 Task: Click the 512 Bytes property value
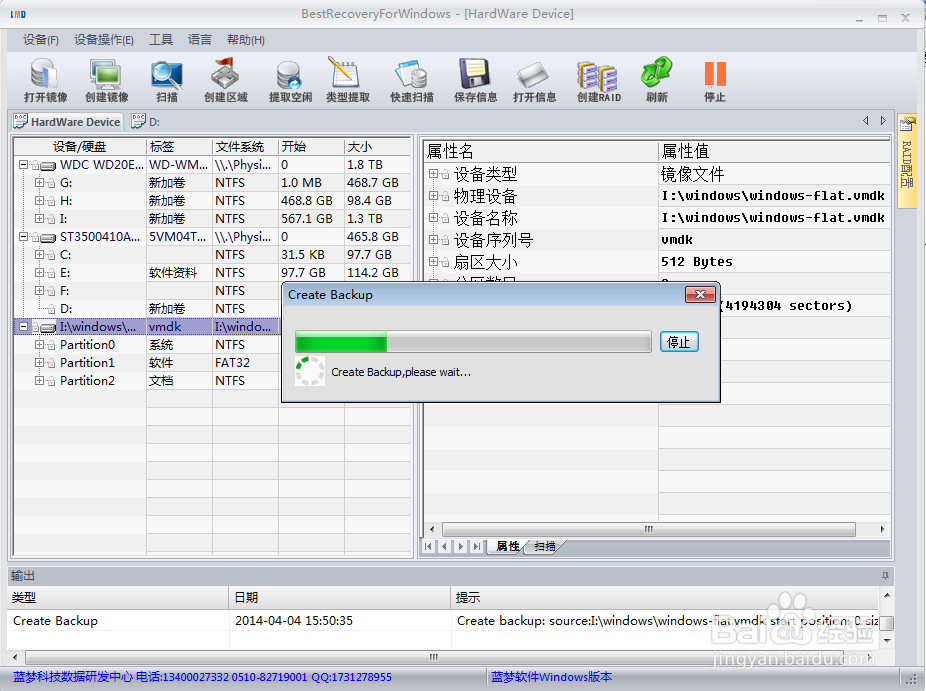(x=697, y=262)
